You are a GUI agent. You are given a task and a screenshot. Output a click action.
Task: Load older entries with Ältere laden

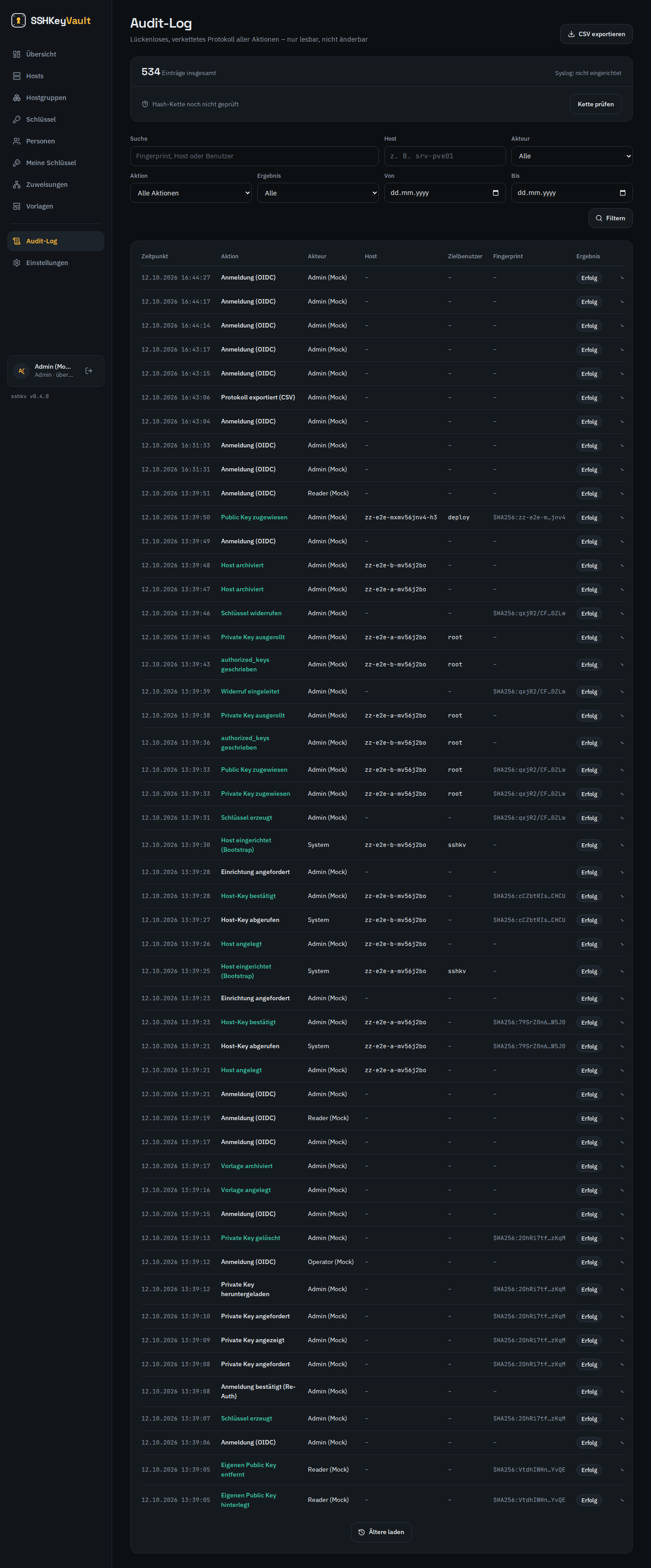click(x=382, y=1532)
